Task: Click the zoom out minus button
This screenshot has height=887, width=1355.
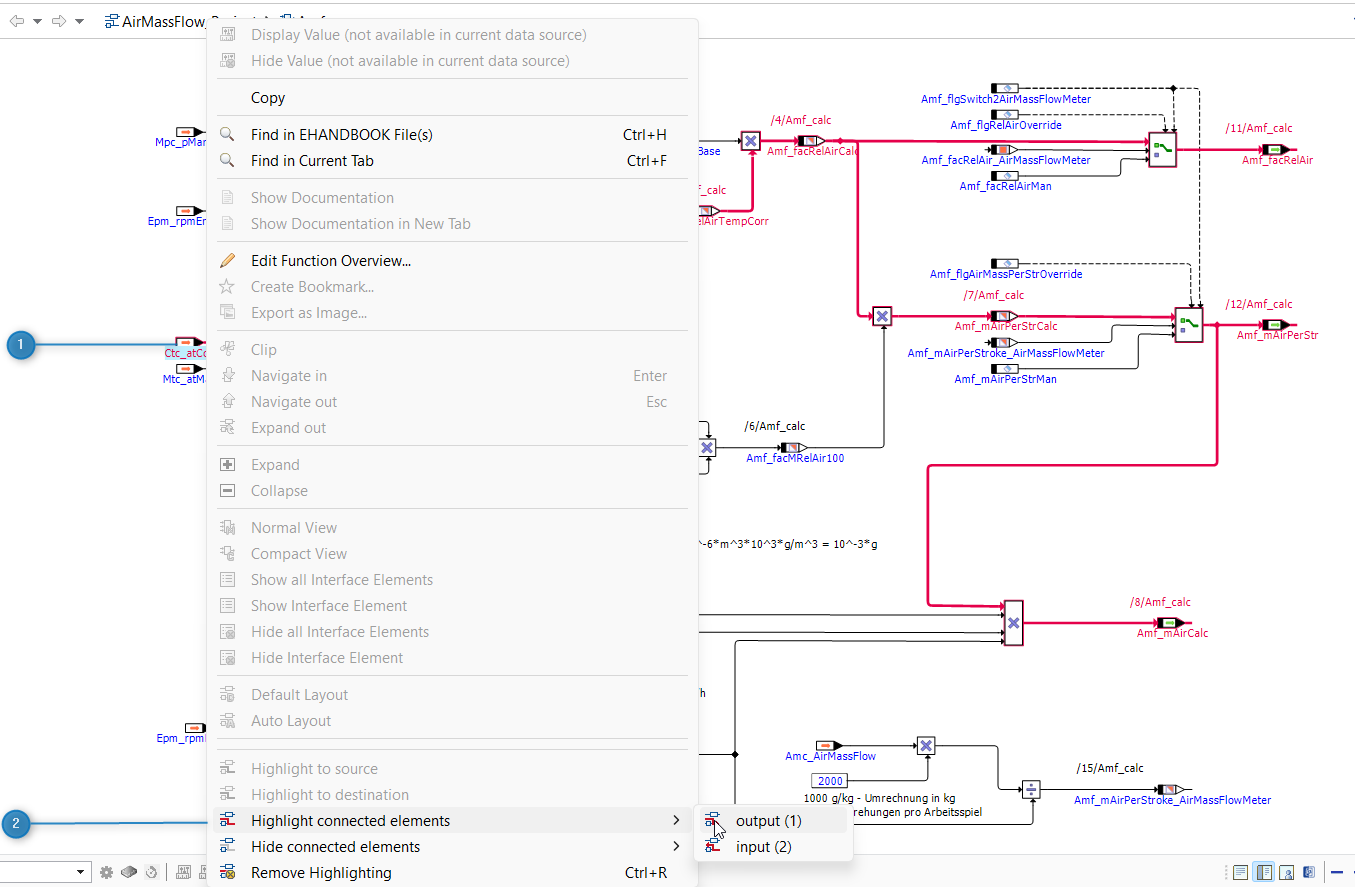Action: click(x=1336, y=872)
